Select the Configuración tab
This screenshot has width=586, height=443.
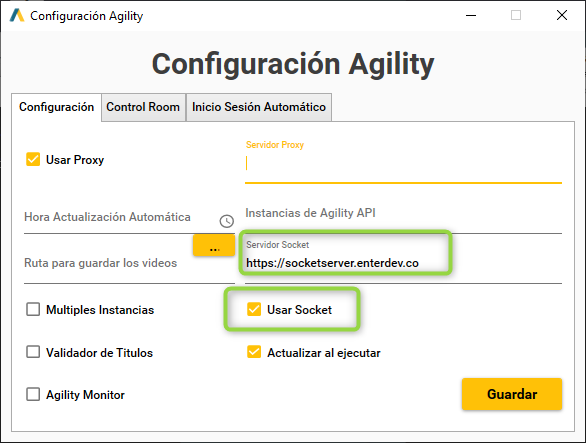click(56, 107)
